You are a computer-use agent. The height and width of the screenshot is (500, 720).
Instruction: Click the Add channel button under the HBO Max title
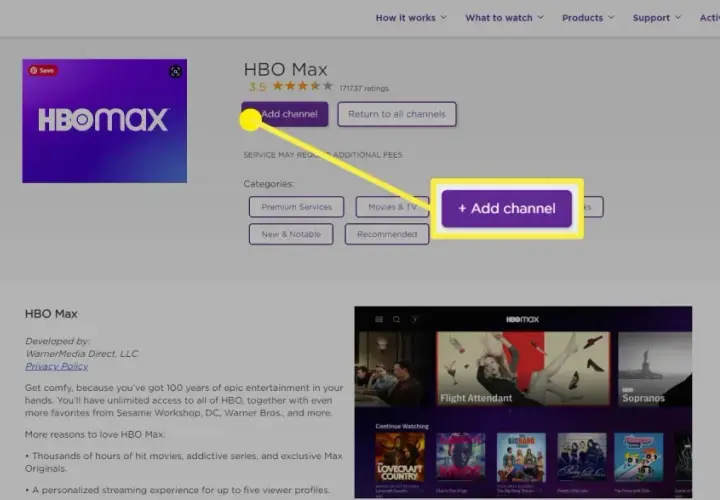(x=285, y=114)
